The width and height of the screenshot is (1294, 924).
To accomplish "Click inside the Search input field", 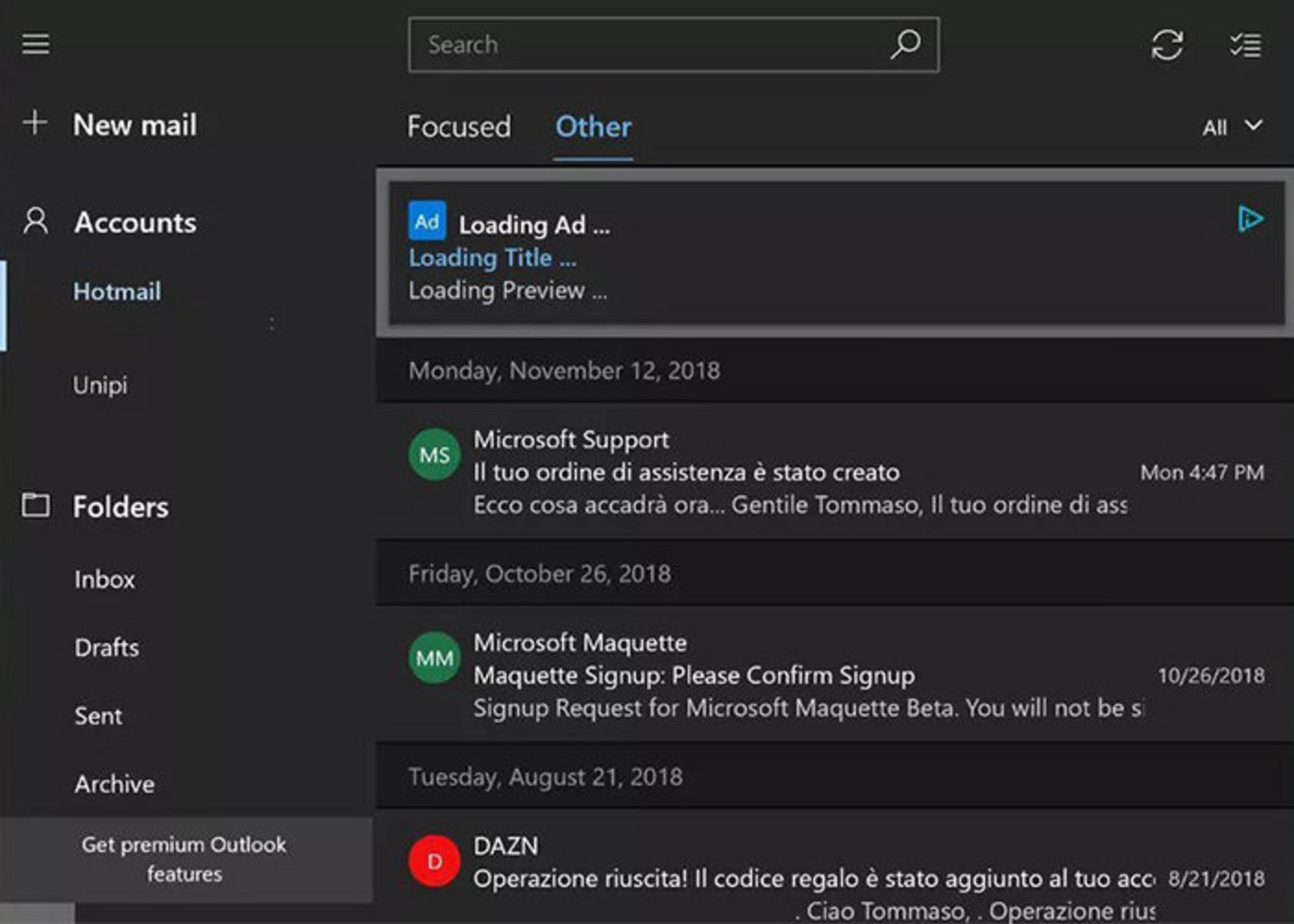I will [x=640, y=44].
